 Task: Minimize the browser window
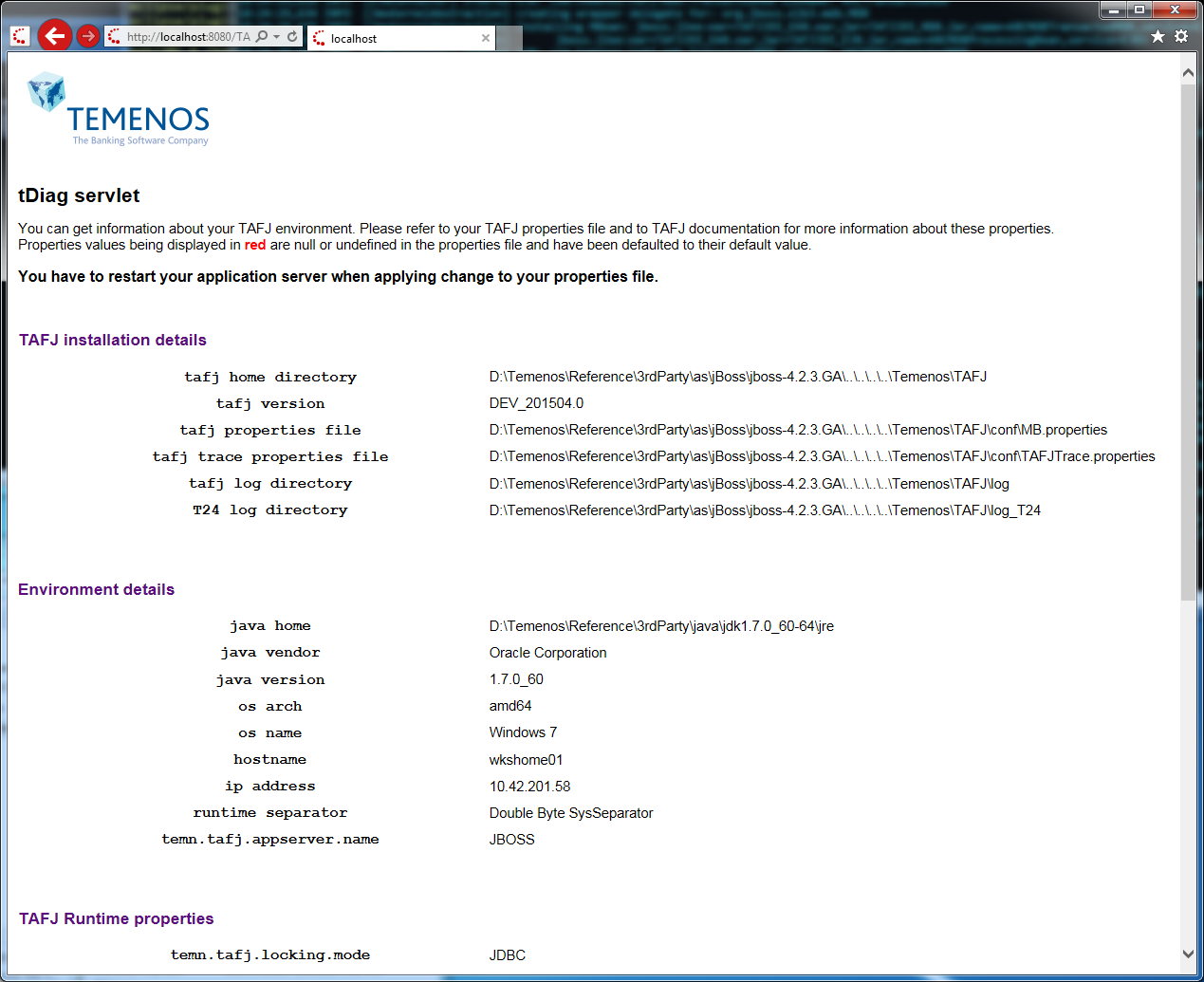(1113, 9)
